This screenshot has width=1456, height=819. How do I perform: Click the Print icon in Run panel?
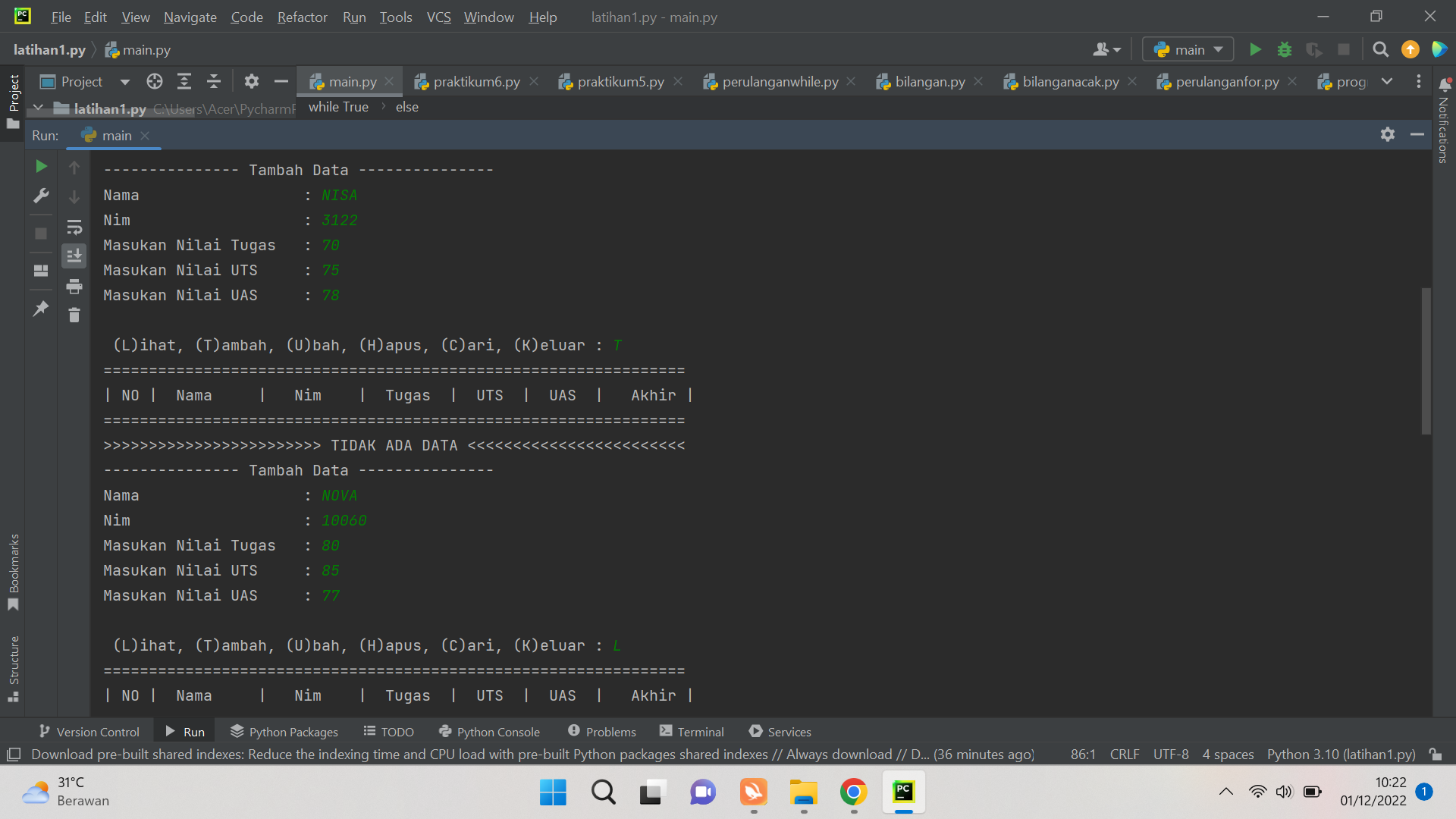pos(74,286)
